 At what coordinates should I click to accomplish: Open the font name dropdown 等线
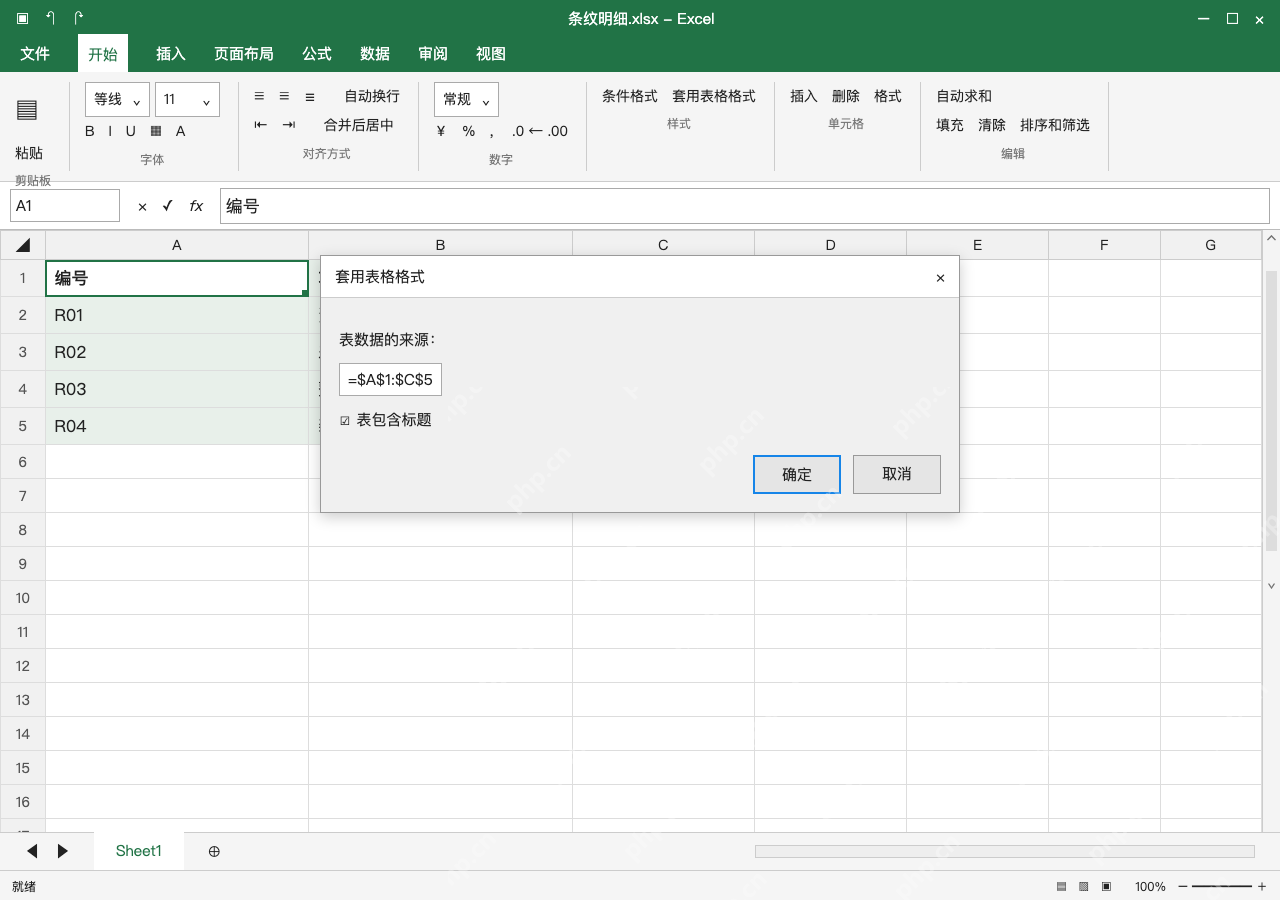click(118, 100)
